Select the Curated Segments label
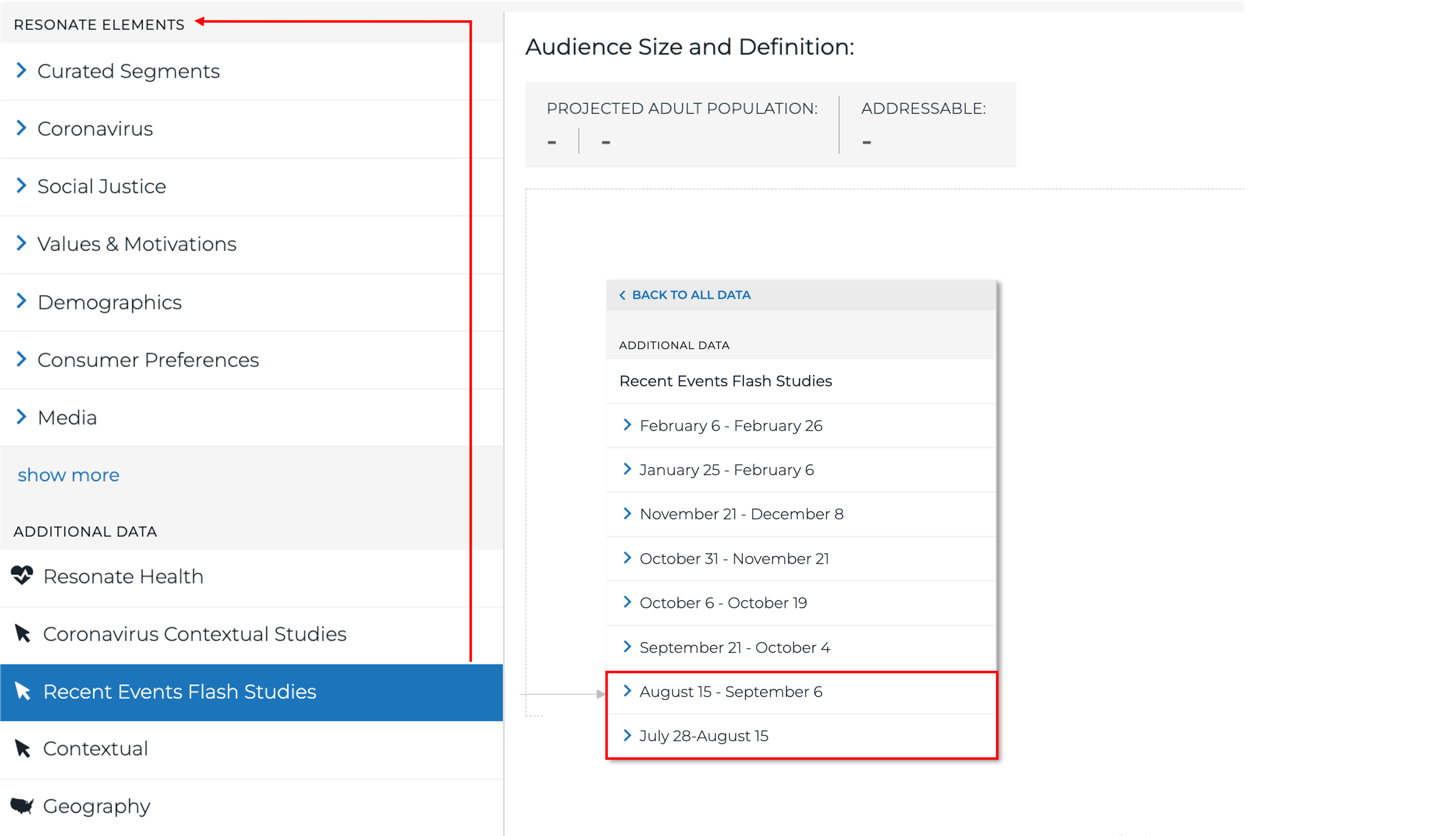Screen dimensions: 1430x836 coord(128,71)
